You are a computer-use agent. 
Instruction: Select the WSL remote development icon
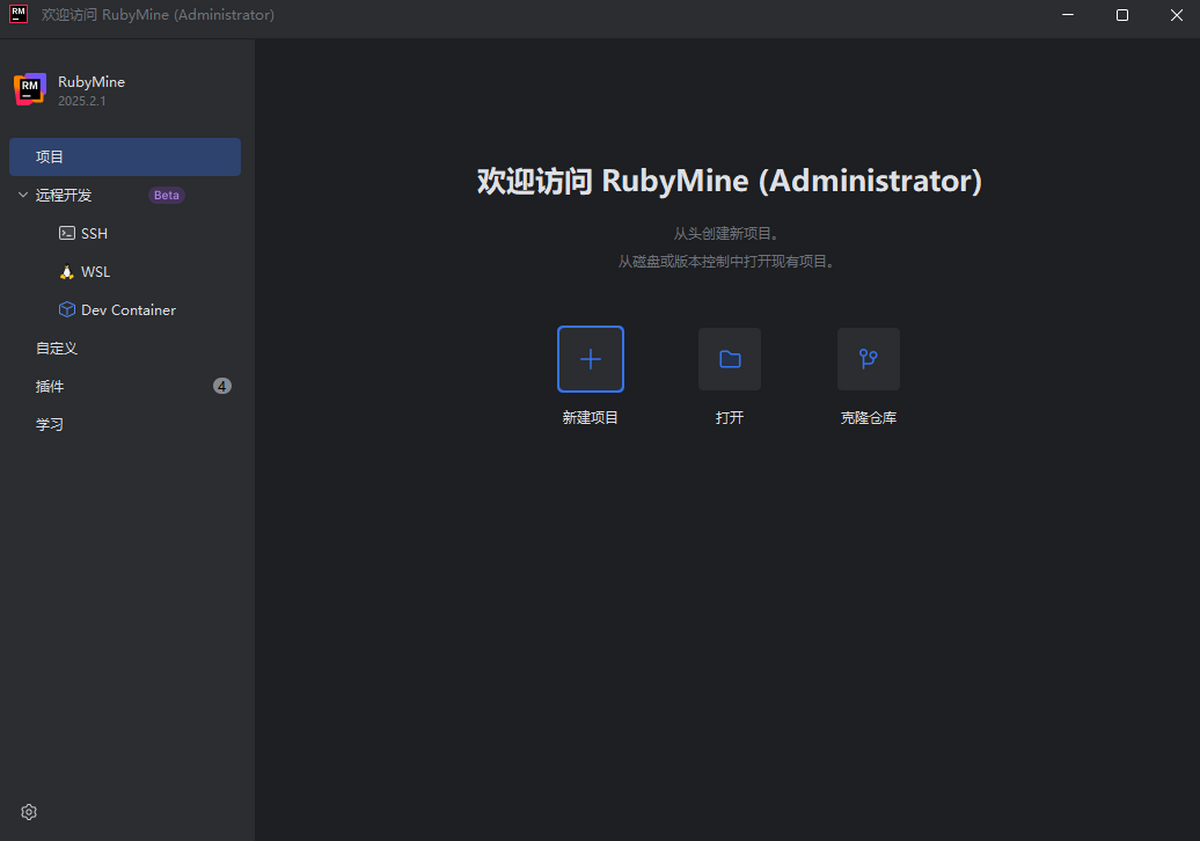[x=65, y=271]
